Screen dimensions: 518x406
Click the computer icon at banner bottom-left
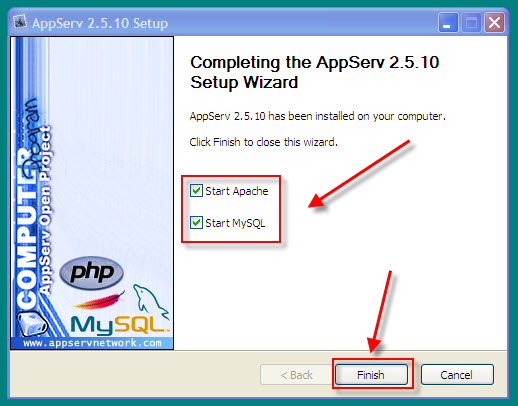point(32,323)
